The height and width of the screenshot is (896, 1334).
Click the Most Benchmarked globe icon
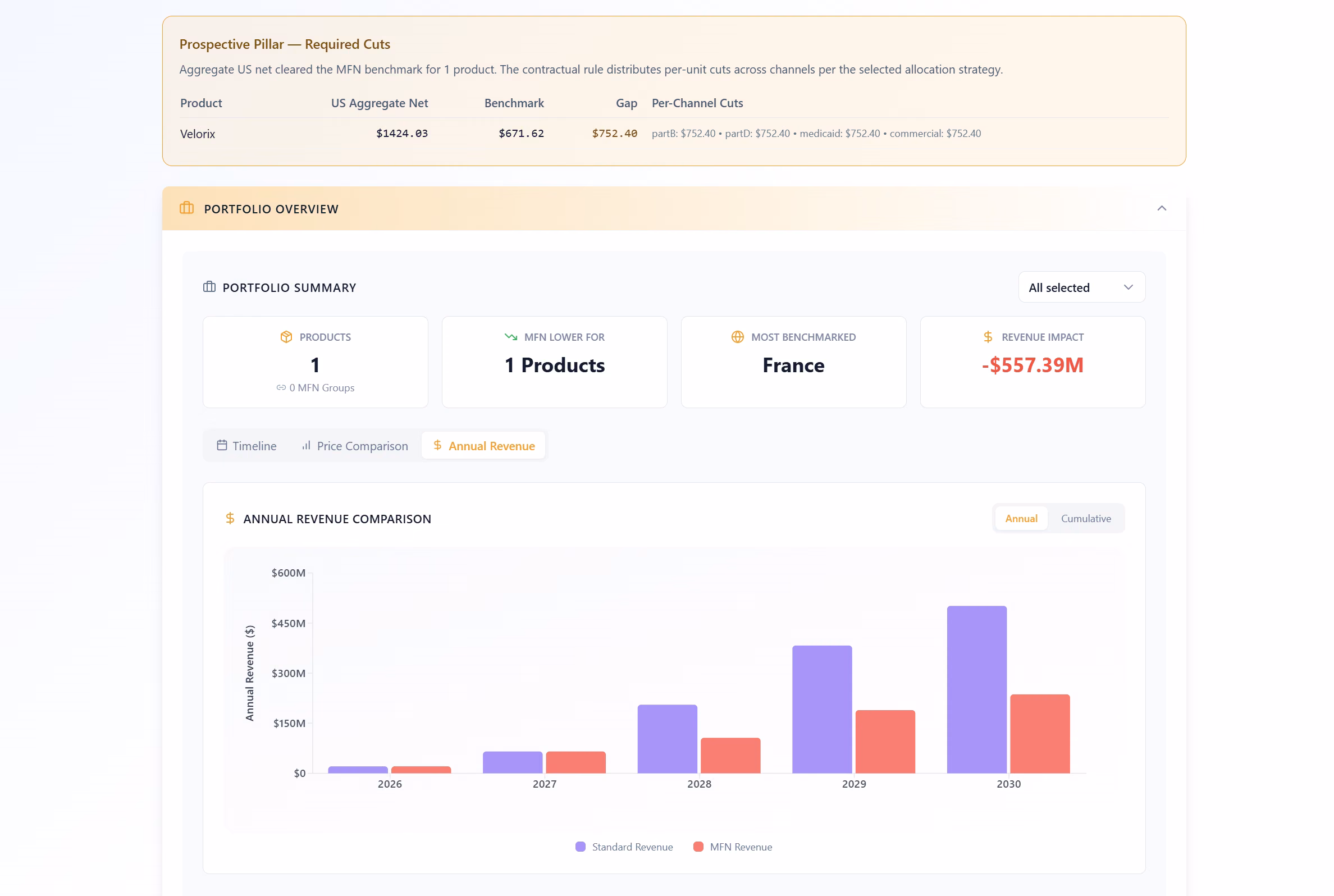click(738, 337)
